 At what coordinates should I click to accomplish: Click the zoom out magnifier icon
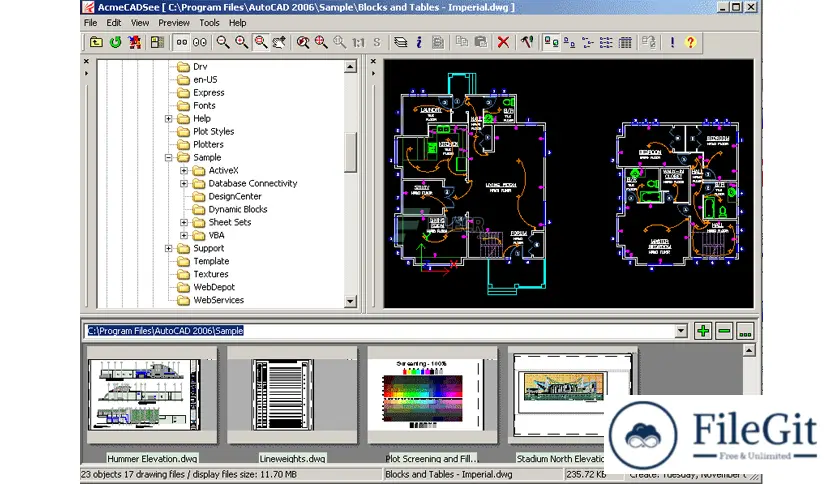(x=223, y=42)
